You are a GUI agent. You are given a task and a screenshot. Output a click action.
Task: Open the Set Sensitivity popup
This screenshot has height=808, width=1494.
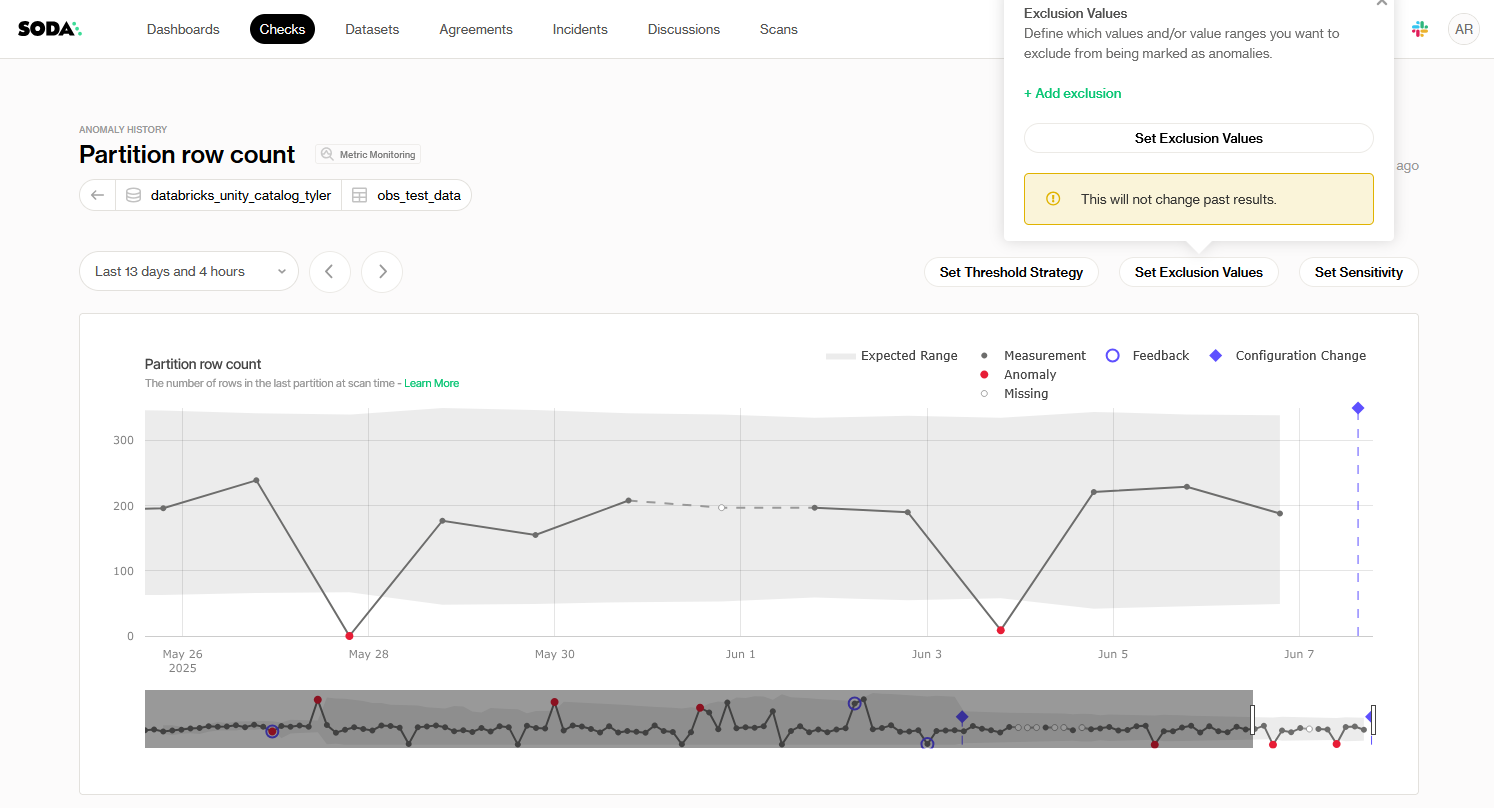(1358, 272)
